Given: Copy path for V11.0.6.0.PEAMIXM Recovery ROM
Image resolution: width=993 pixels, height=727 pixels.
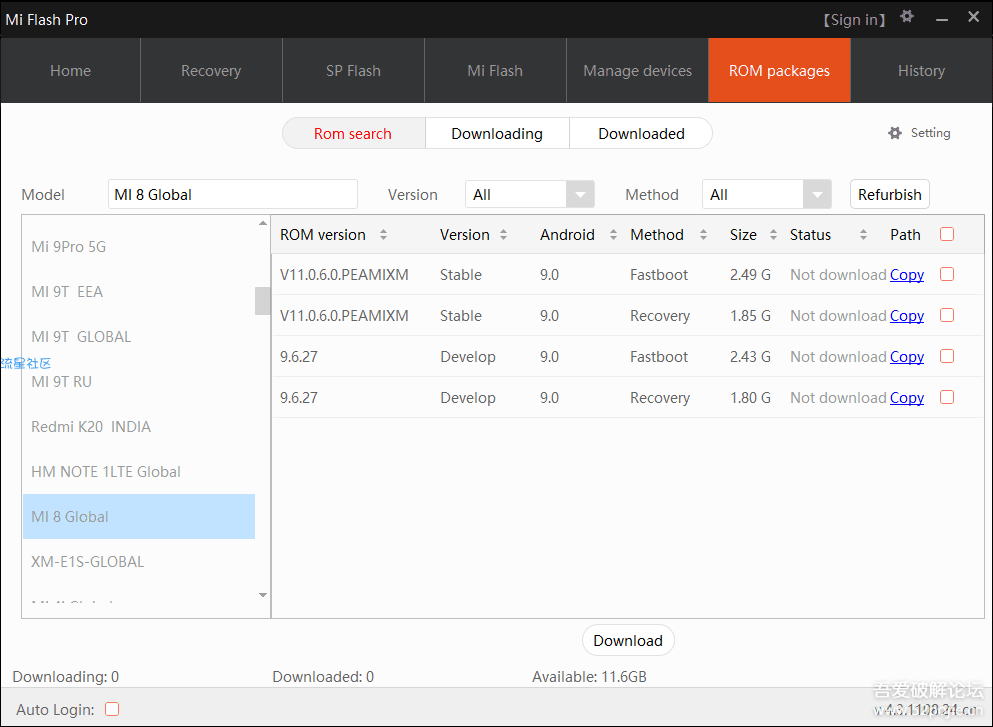Looking at the screenshot, I should 907,316.
